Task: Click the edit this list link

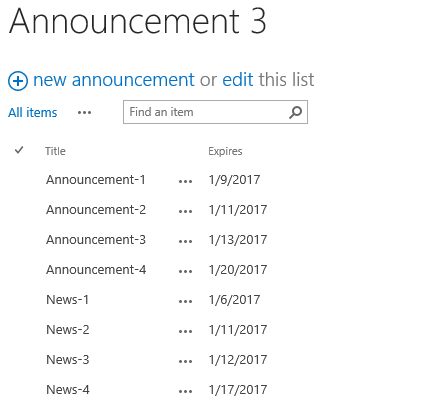Action: [238, 80]
